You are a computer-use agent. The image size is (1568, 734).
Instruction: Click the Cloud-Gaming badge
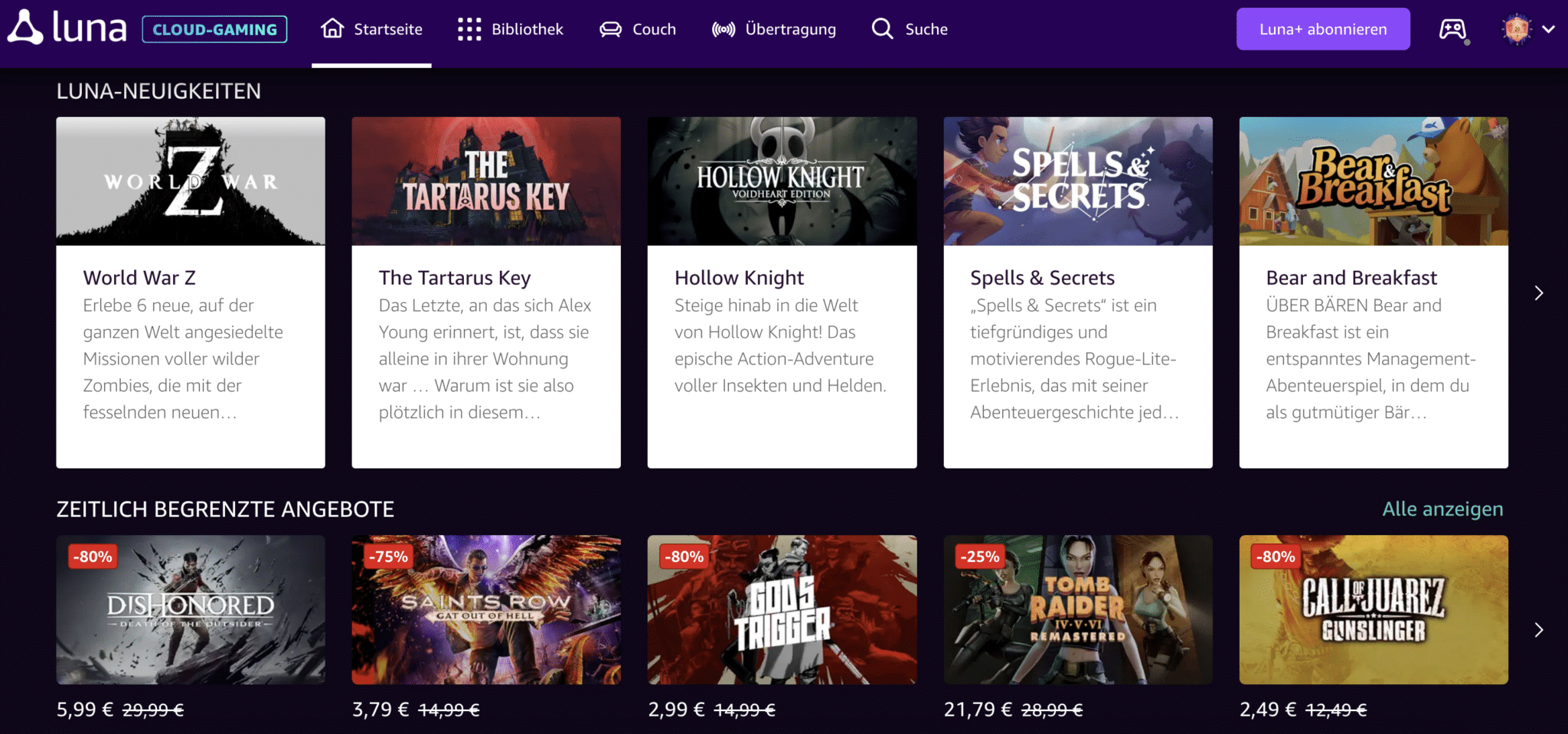tap(214, 29)
